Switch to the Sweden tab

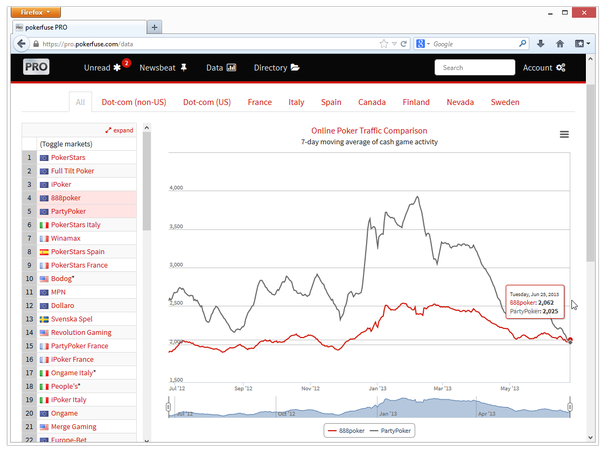tap(505, 102)
